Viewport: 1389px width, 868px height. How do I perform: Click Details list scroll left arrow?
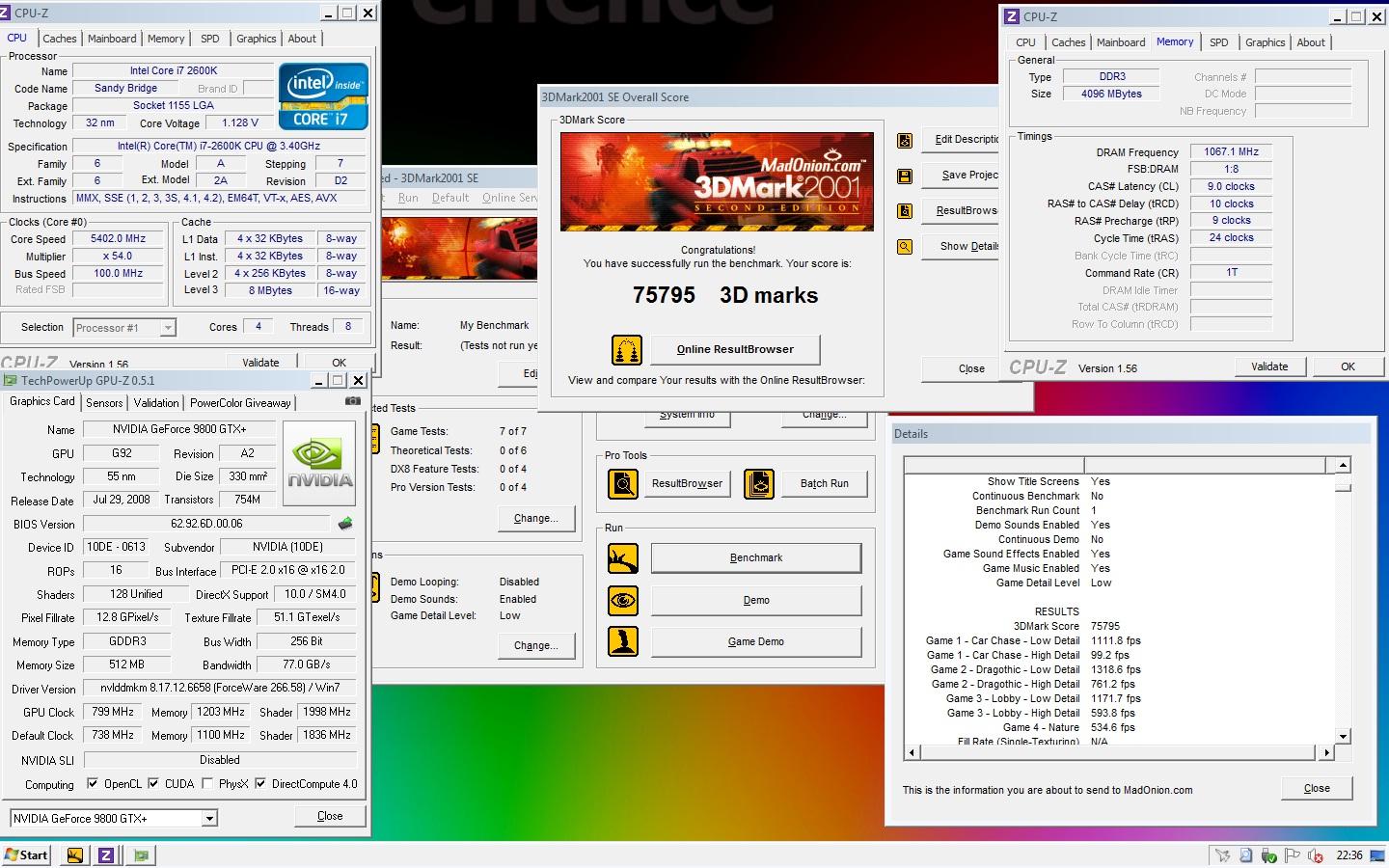pos(912,752)
